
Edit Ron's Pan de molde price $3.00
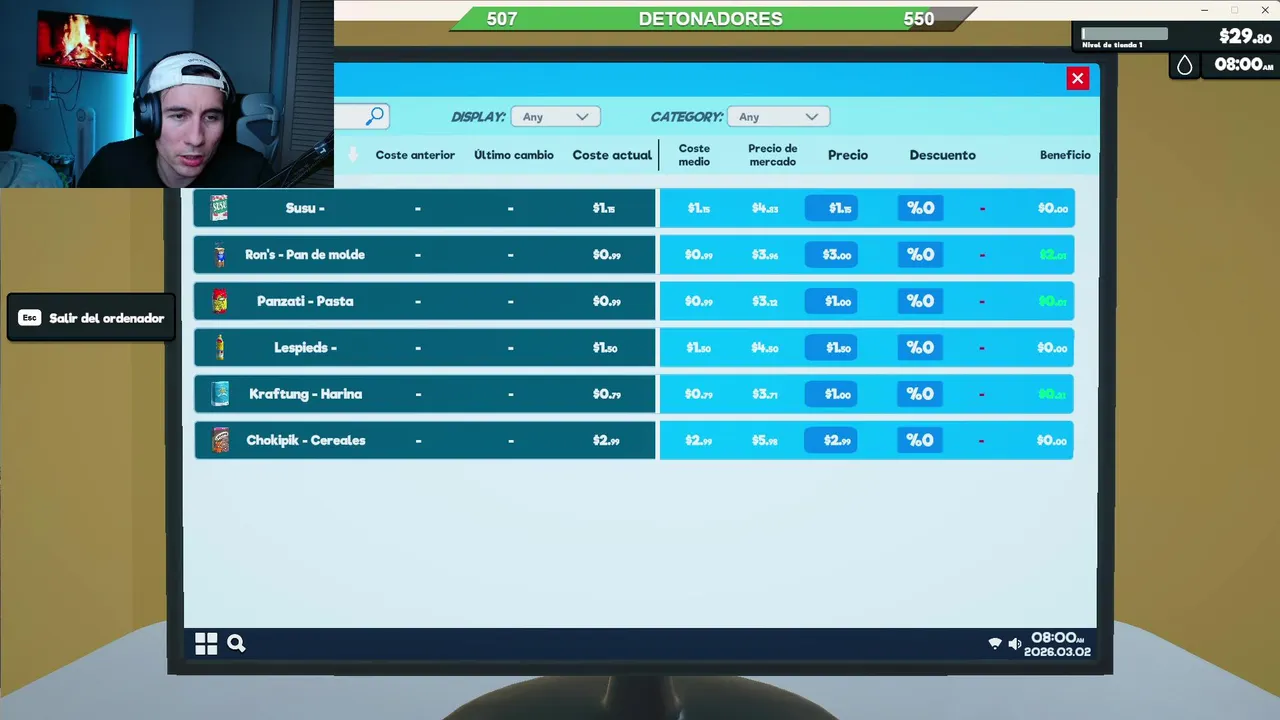click(x=831, y=255)
